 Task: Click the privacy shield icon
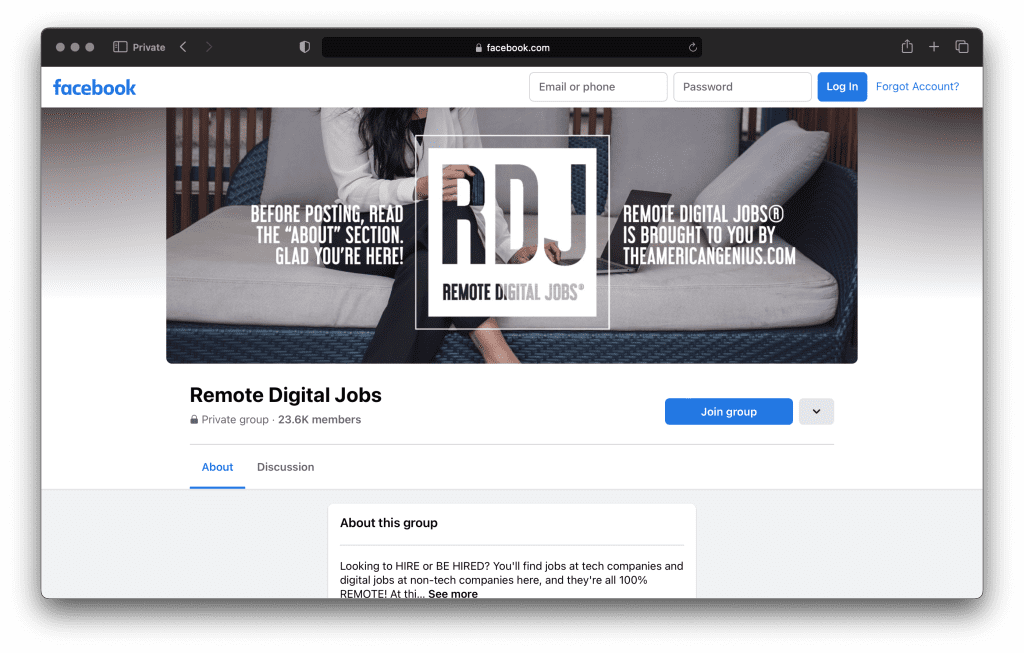(x=304, y=46)
